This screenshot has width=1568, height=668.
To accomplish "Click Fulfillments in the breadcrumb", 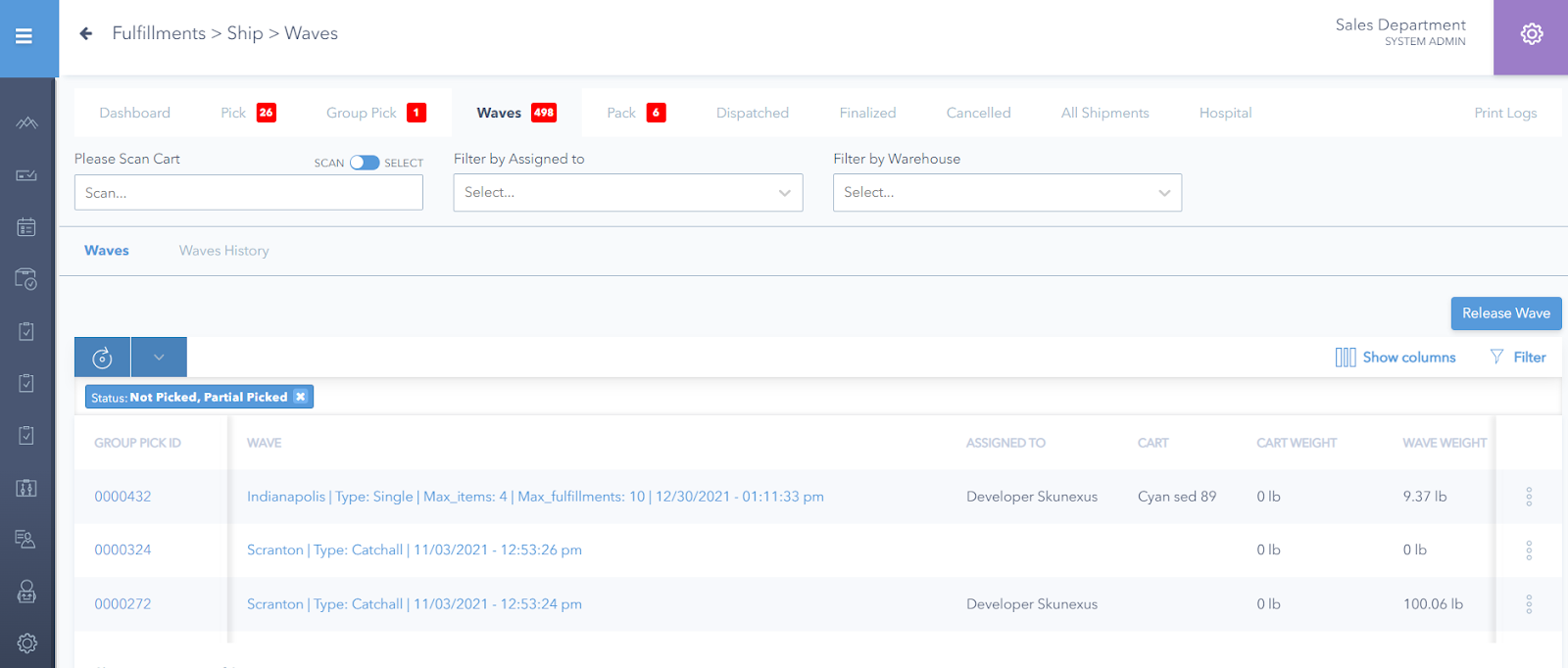I will pos(159,33).
